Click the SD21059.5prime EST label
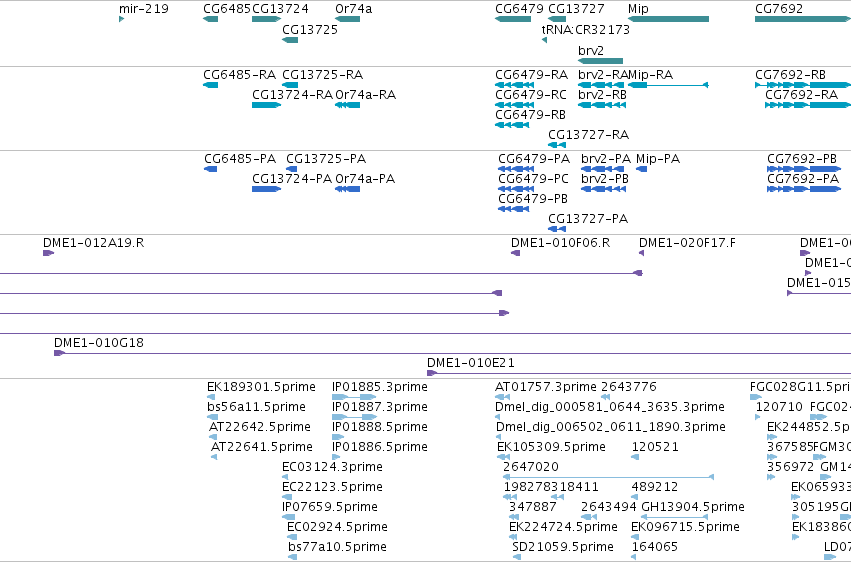Image resolution: width=851 pixels, height=562 pixels. pos(563,547)
